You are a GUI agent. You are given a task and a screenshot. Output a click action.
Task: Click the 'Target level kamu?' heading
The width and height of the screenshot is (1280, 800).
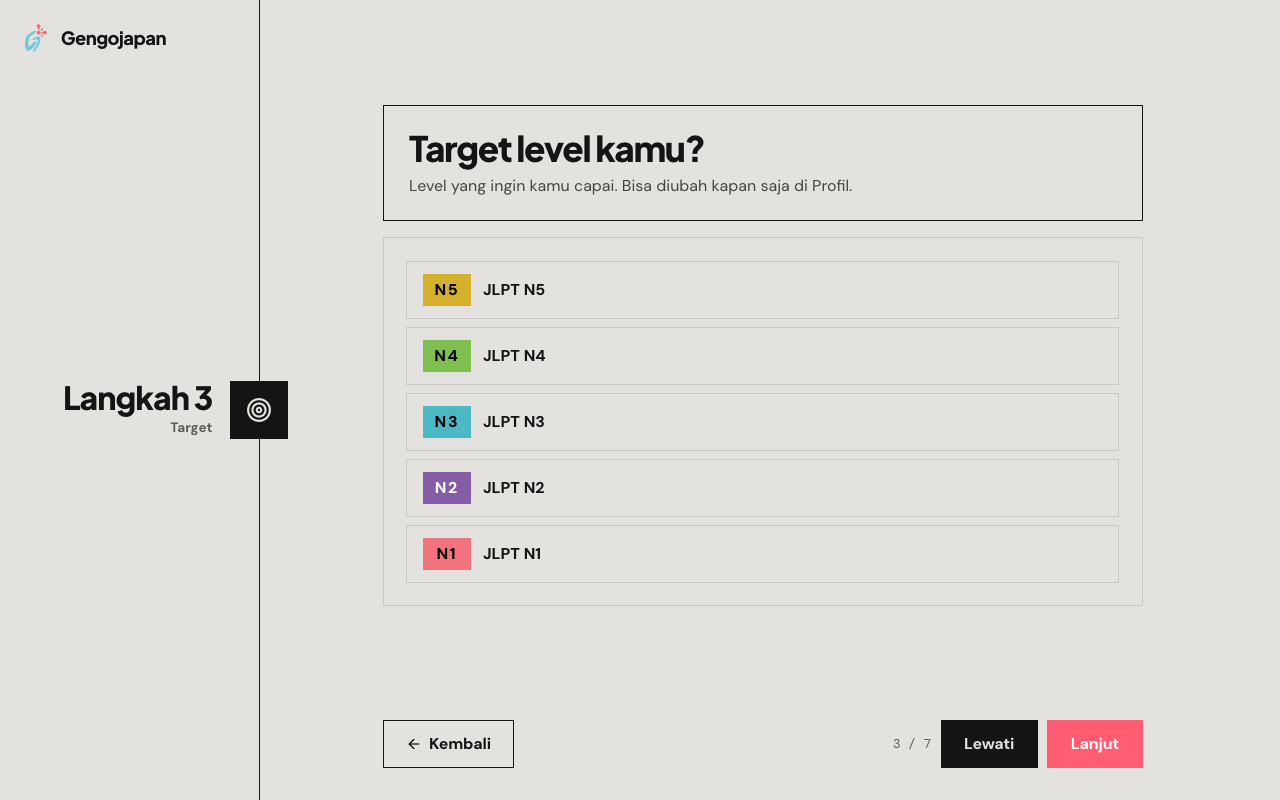point(556,149)
